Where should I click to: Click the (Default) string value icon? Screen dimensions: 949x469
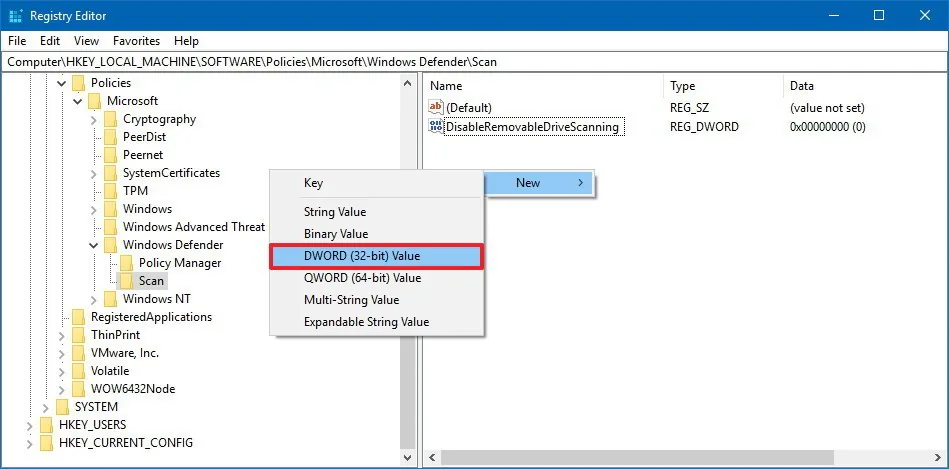point(436,108)
